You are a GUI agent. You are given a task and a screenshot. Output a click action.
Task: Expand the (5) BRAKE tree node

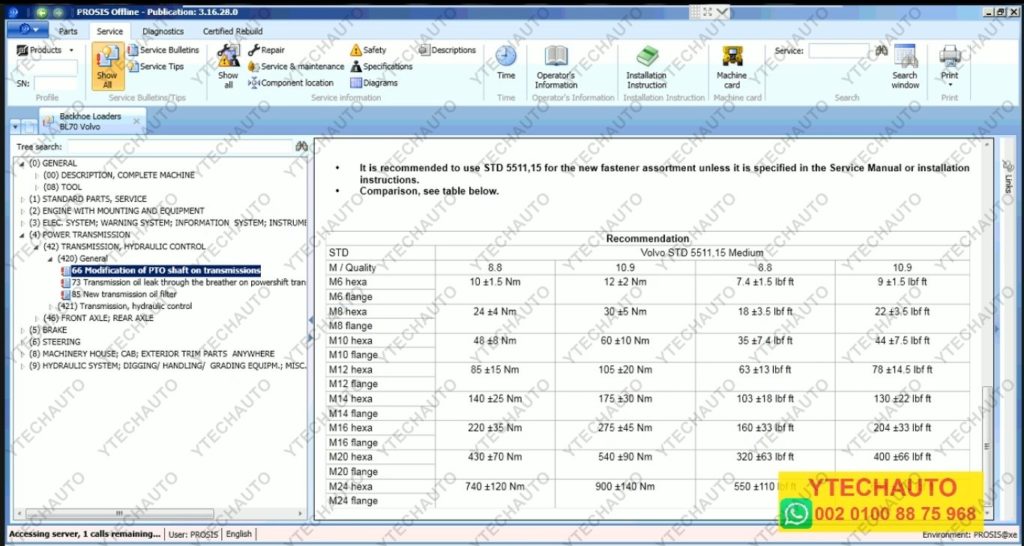click(22, 329)
